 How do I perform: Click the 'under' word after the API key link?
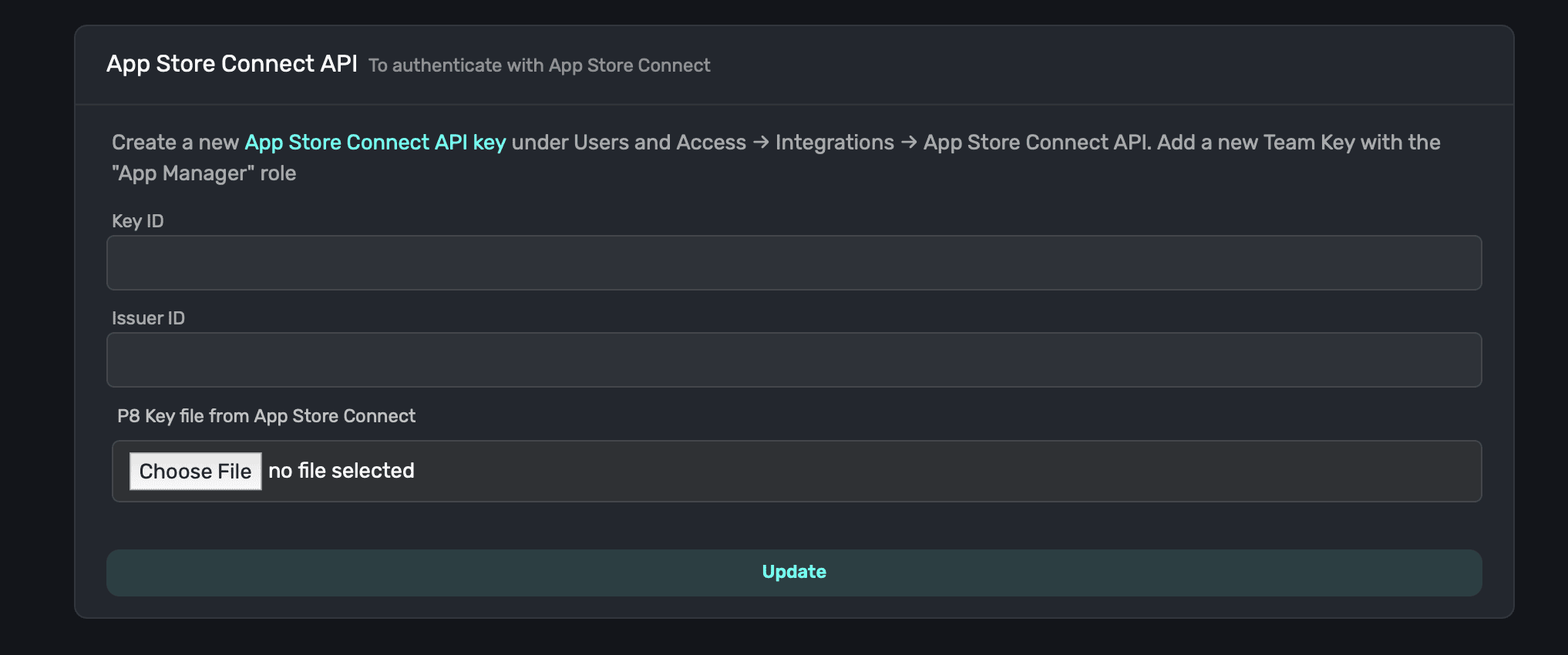(540, 143)
